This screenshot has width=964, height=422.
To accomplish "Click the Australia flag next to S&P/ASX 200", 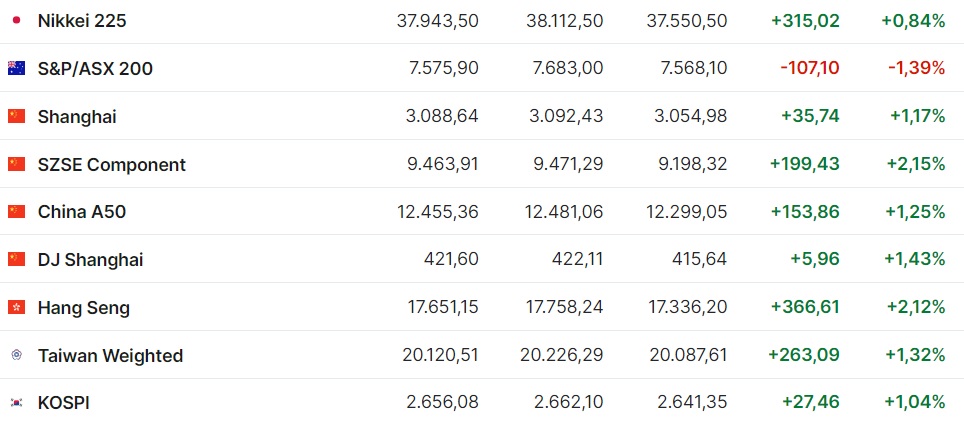I will (x=16, y=68).
